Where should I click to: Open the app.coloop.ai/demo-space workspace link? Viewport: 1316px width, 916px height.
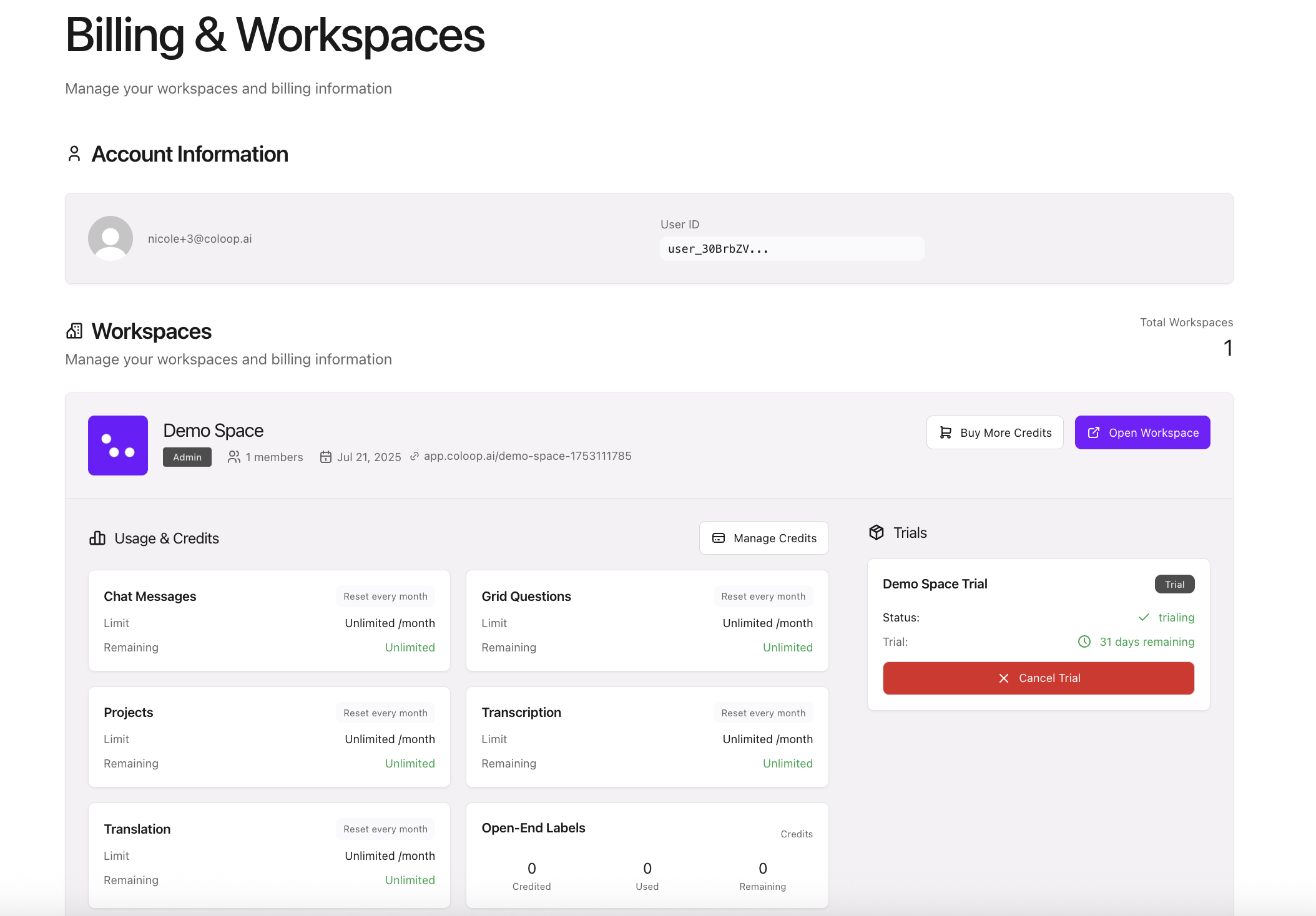(528, 456)
